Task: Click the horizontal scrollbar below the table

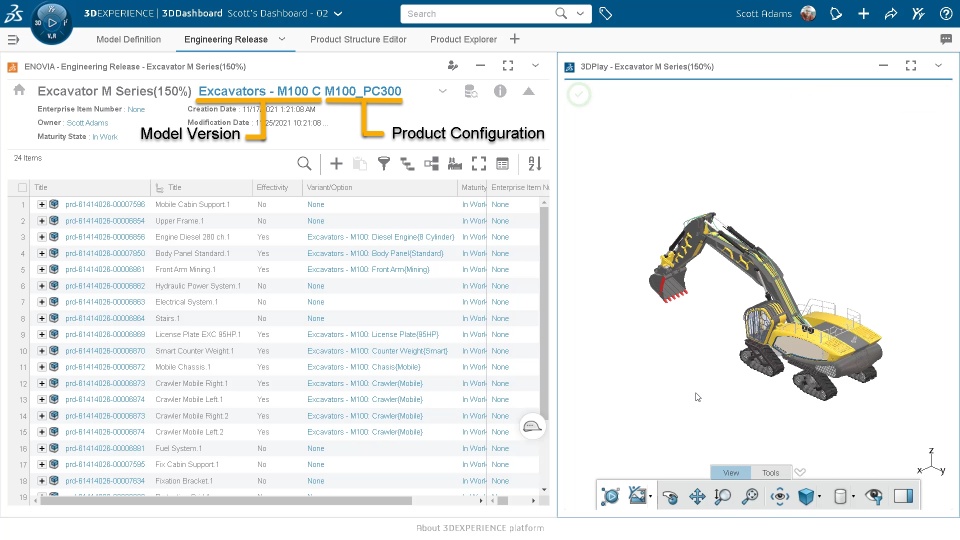Action: [x=227, y=501]
